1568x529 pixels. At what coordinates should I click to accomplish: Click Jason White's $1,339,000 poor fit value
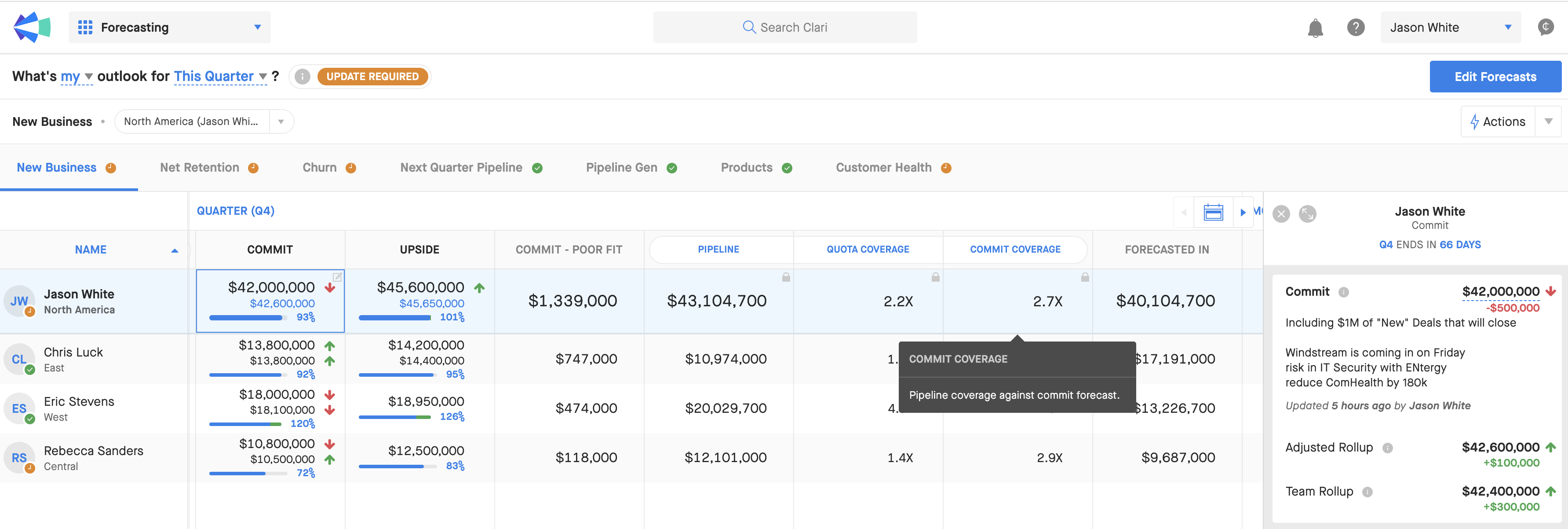pyautogui.click(x=572, y=301)
